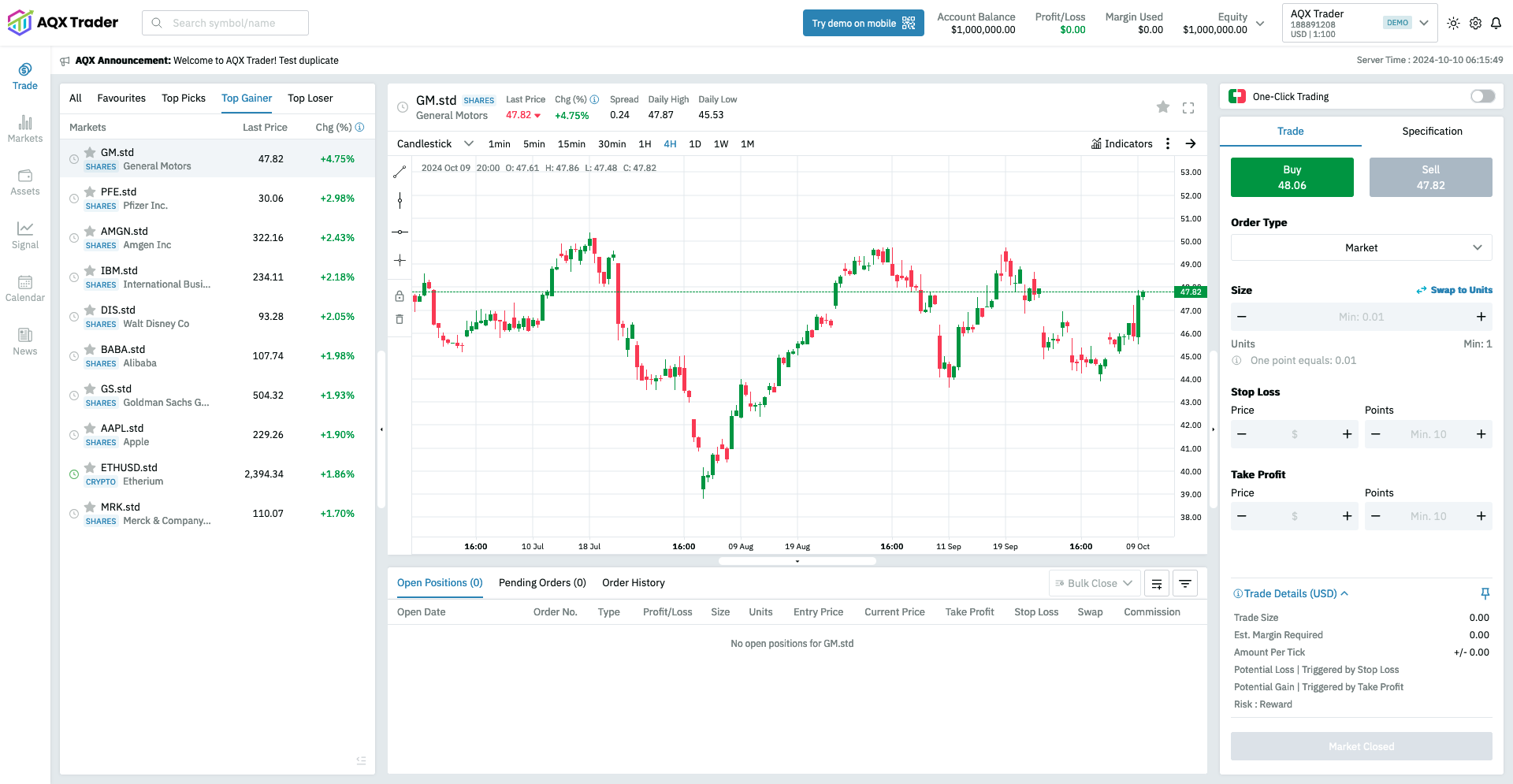This screenshot has height=784, width=1513.
Task: Open the Candlestick chart type dropdown
Action: [x=434, y=143]
